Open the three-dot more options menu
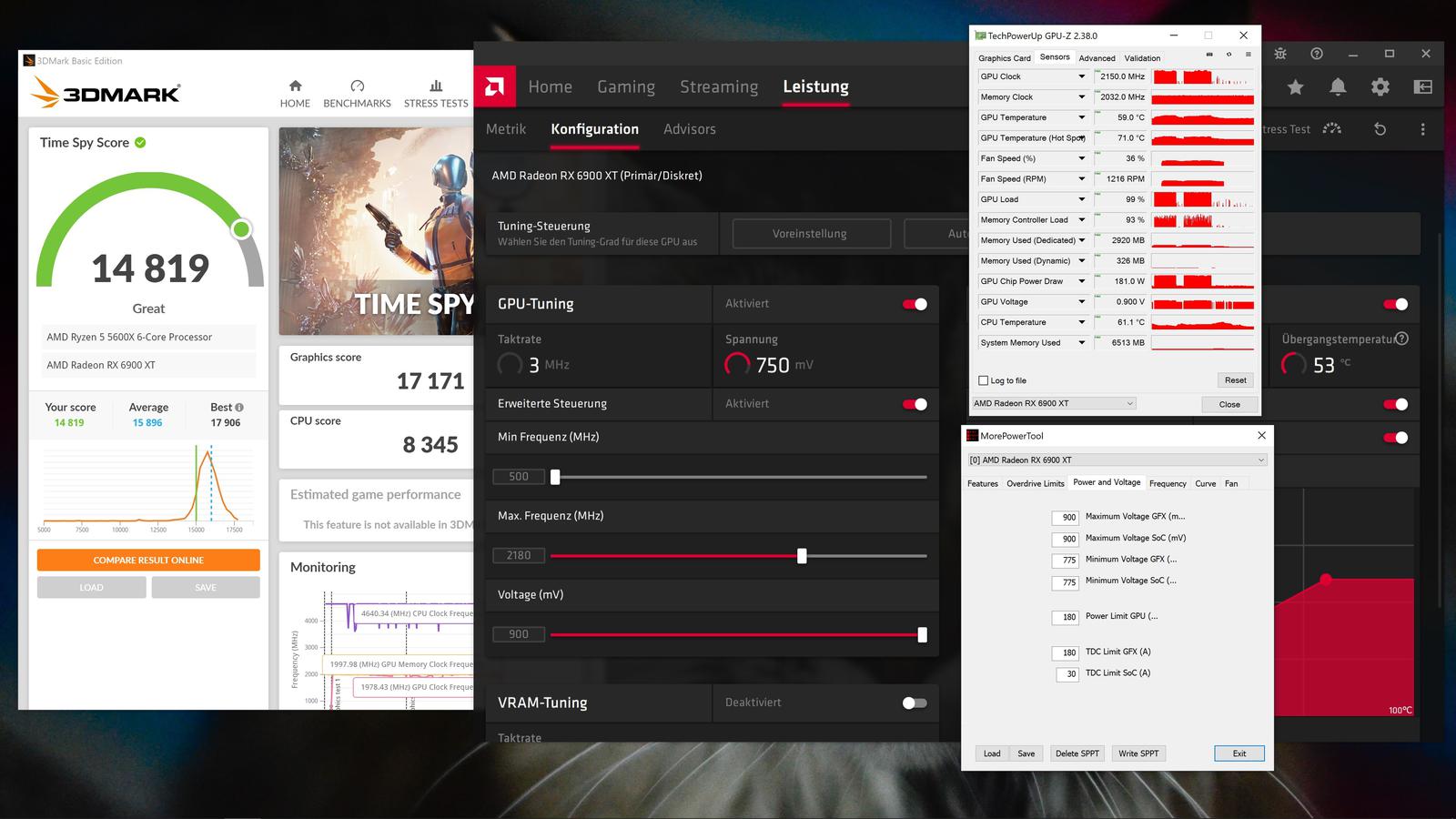The height and width of the screenshot is (819, 1456). [x=1423, y=129]
